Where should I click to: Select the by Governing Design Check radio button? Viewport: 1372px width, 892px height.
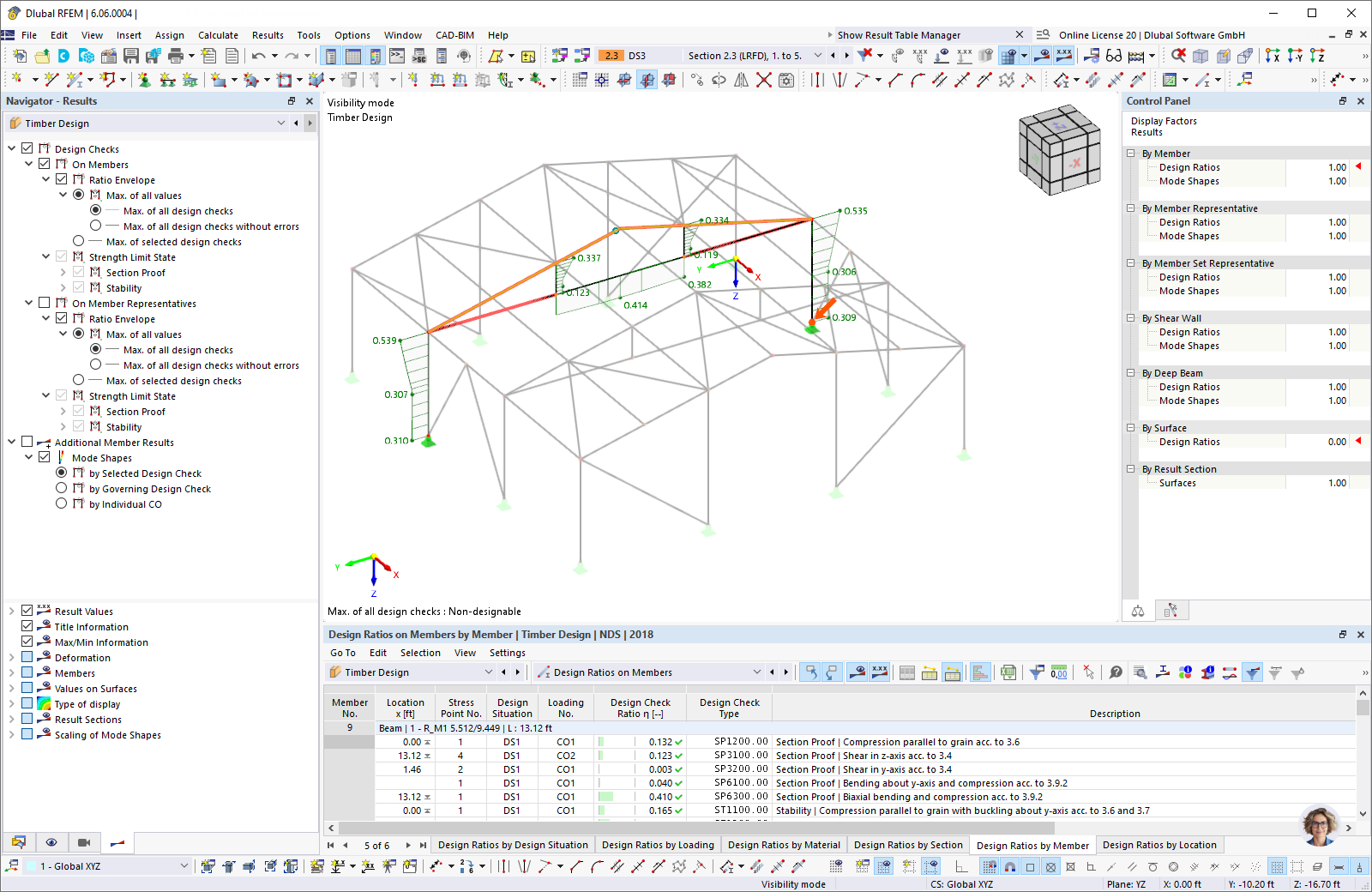[x=62, y=488]
